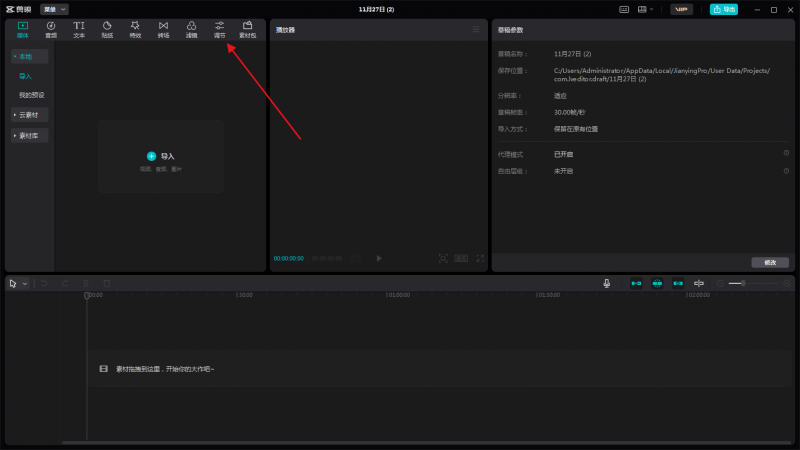Open the 调节 (Adjust) panel

click(x=219, y=30)
